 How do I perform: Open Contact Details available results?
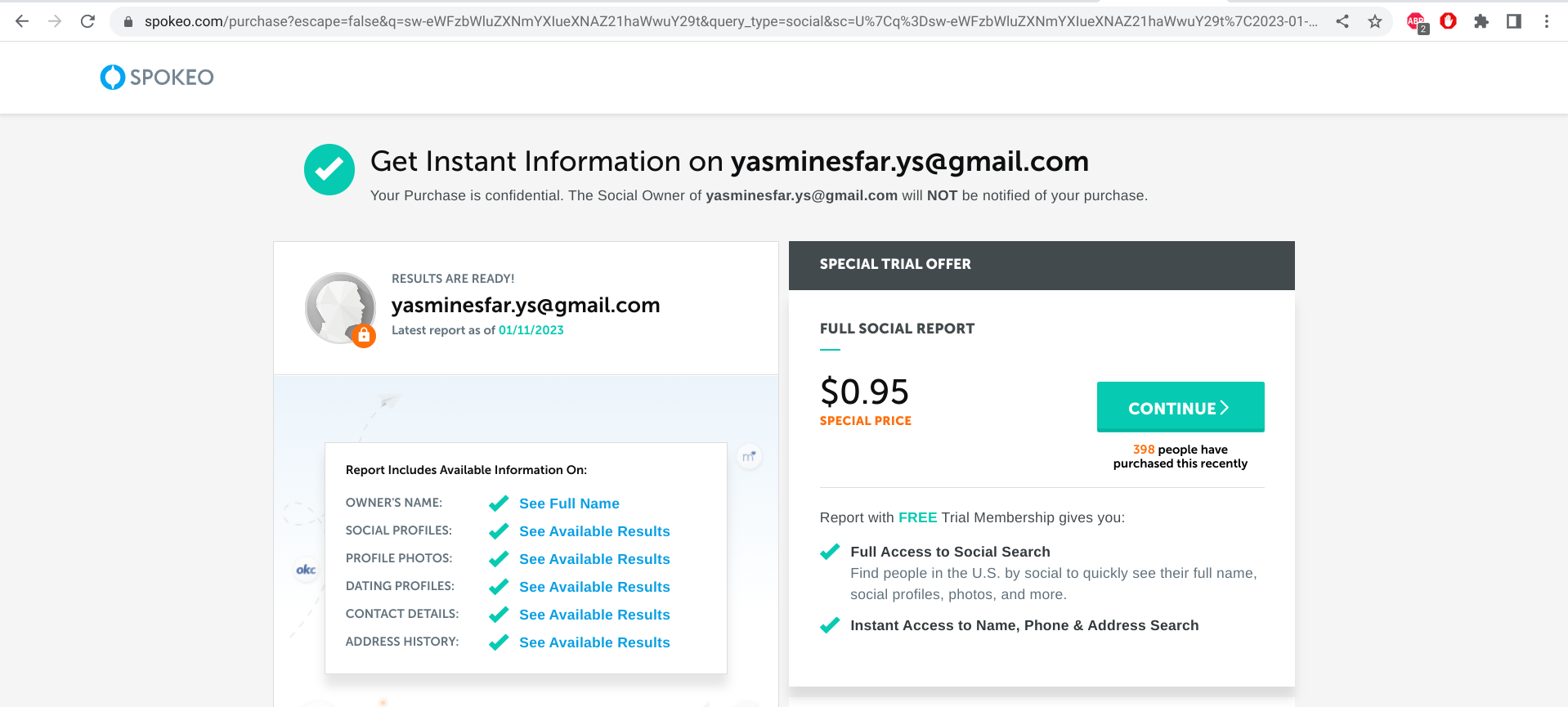pos(594,615)
